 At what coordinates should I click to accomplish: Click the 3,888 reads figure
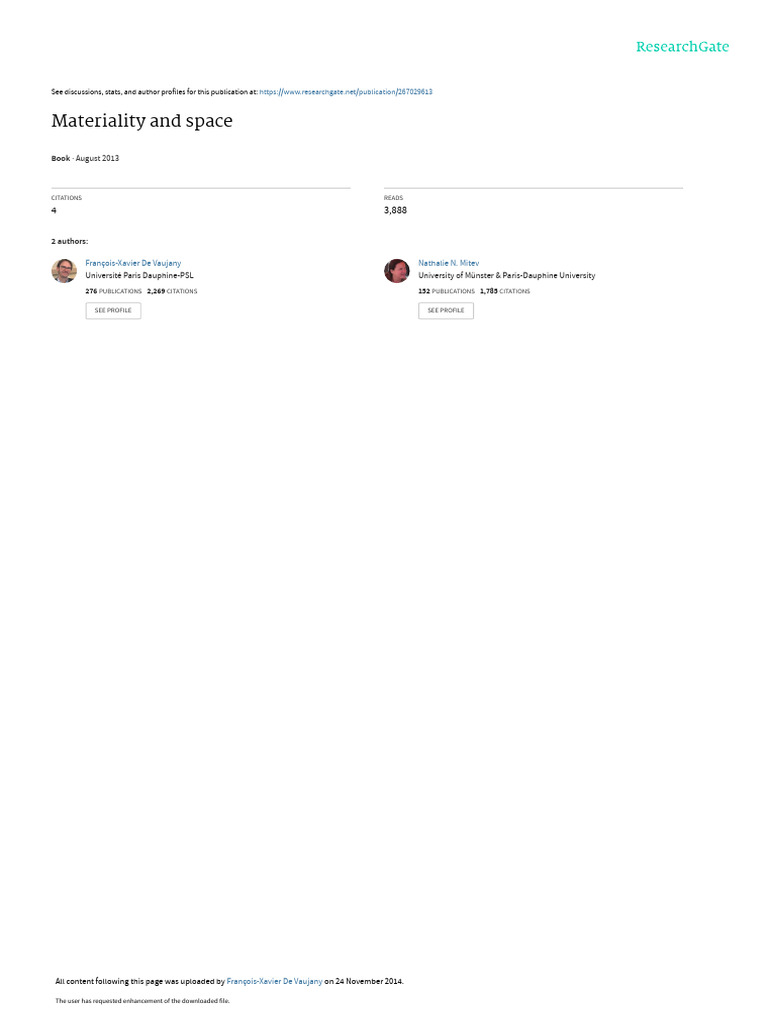(x=395, y=210)
